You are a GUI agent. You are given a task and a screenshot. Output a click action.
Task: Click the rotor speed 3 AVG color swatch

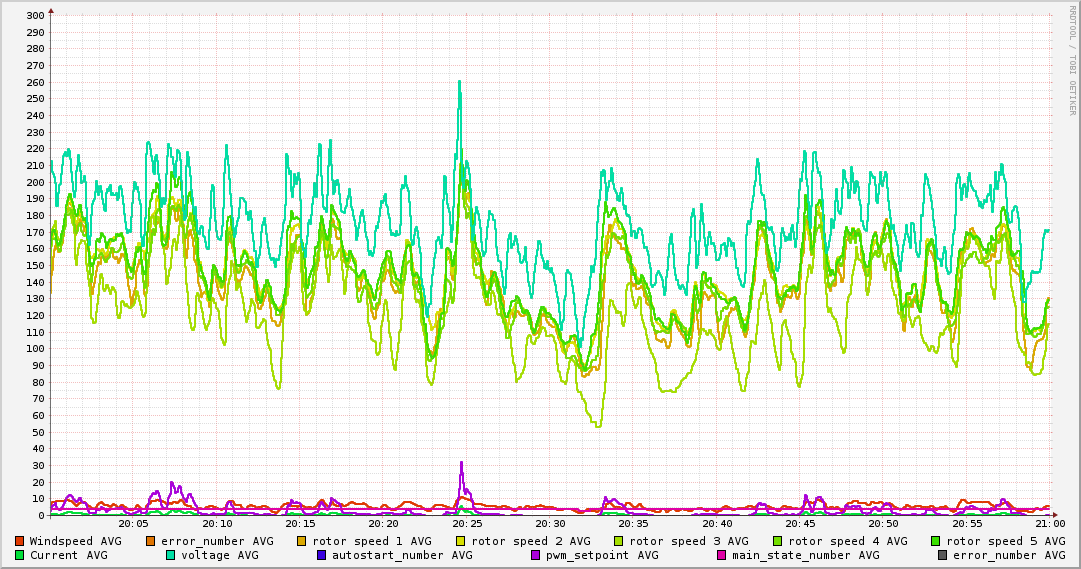619,541
